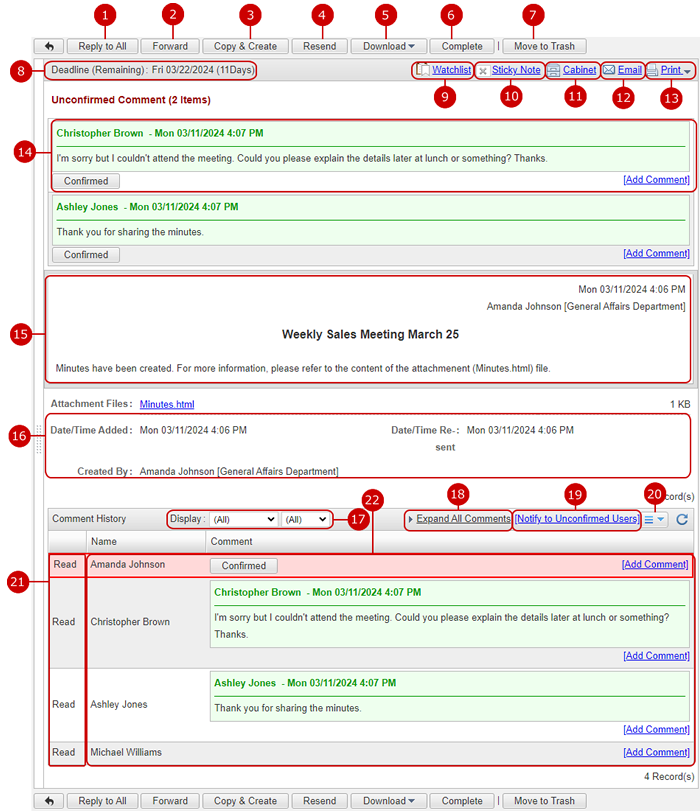Click the top back arrow button
Viewport: 700px width, 811px height.
click(x=49, y=46)
